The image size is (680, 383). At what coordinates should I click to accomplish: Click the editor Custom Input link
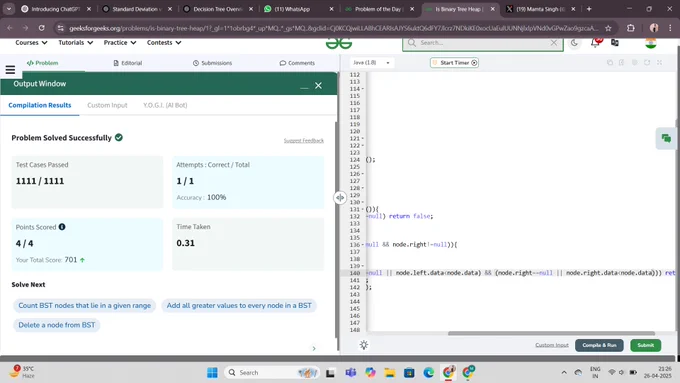[x=552, y=345]
